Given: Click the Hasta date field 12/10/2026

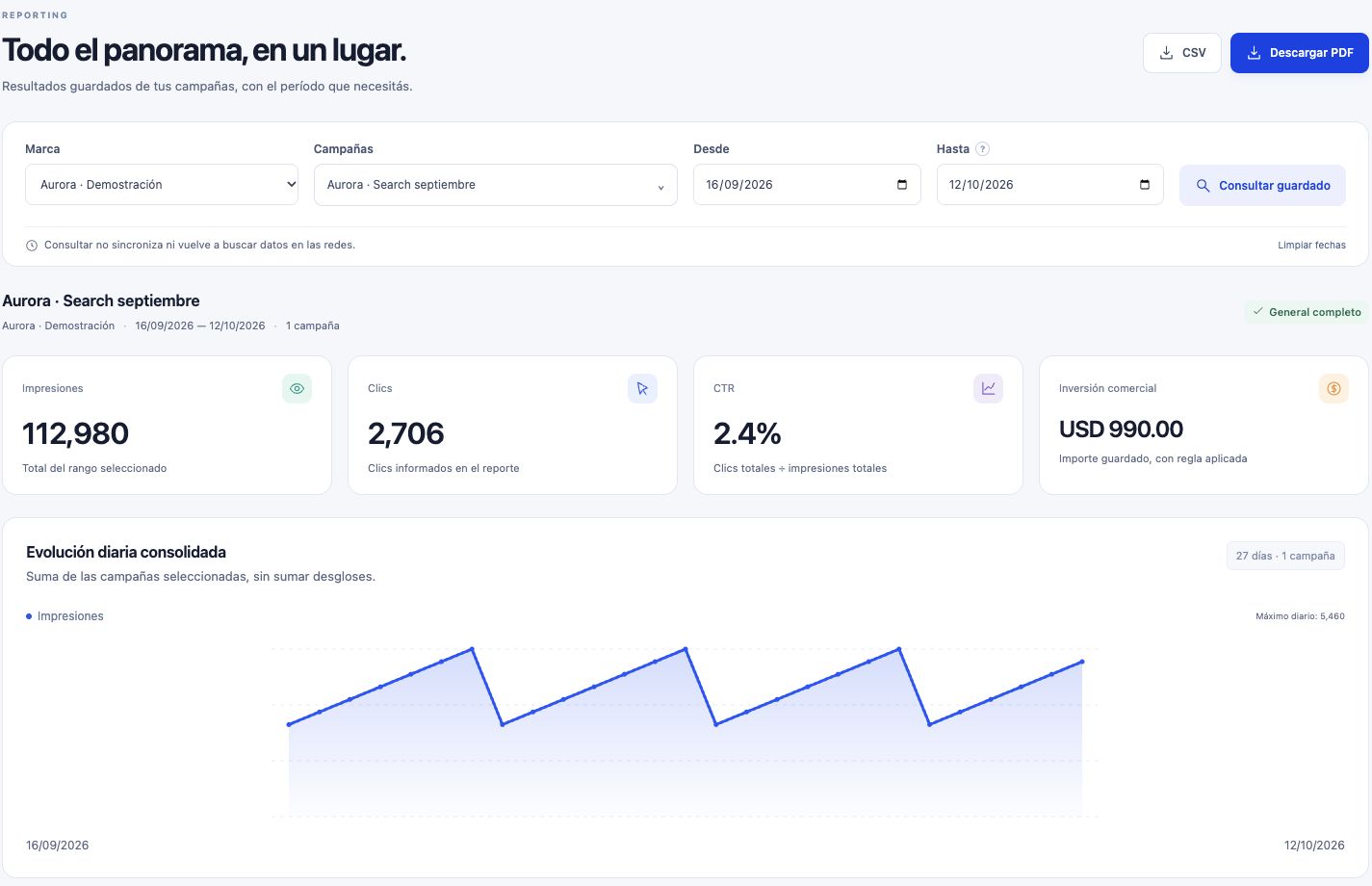Looking at the screenshot, I should click(x=1050, y=185).
